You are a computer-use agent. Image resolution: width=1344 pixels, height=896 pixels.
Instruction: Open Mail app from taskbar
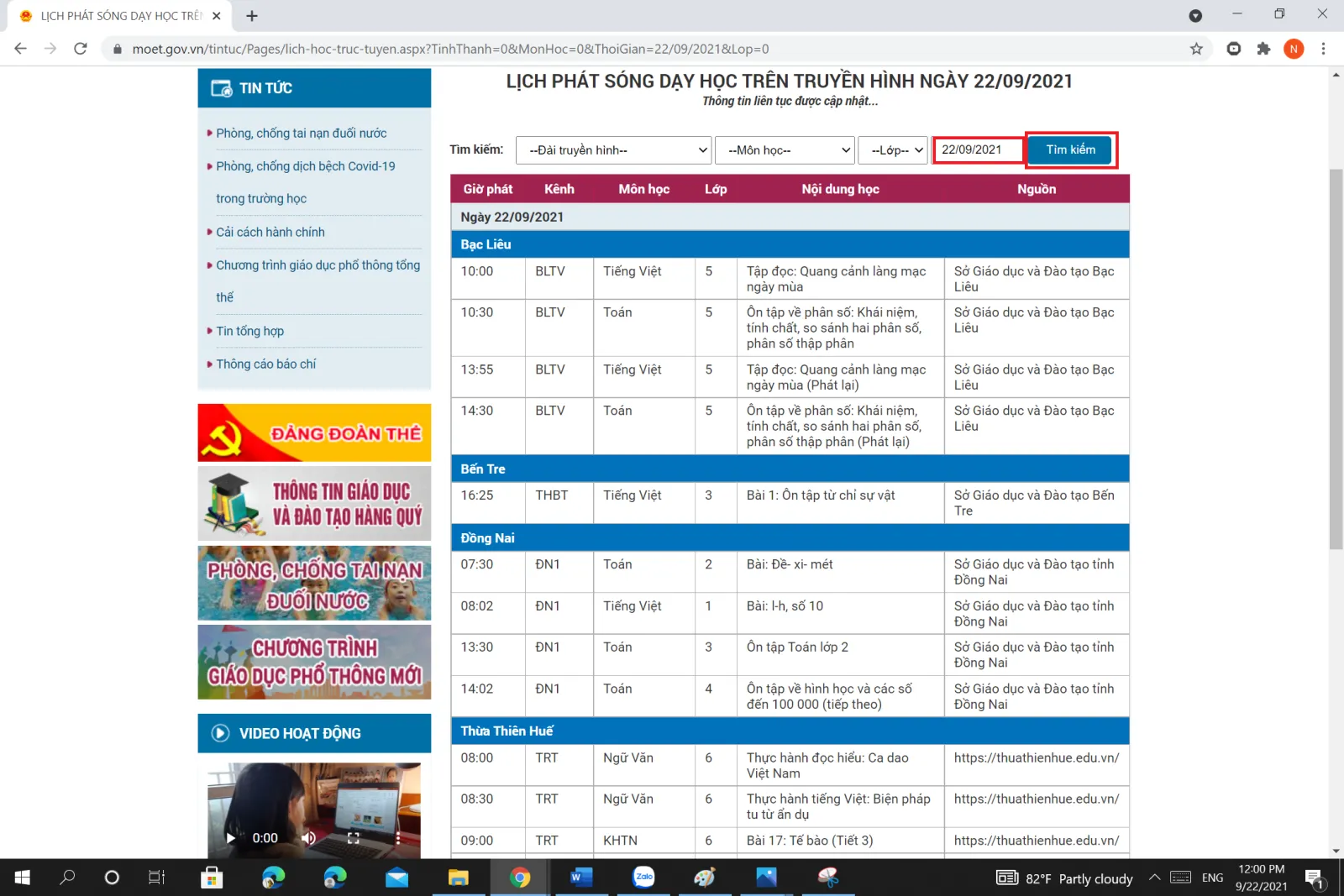396,878
